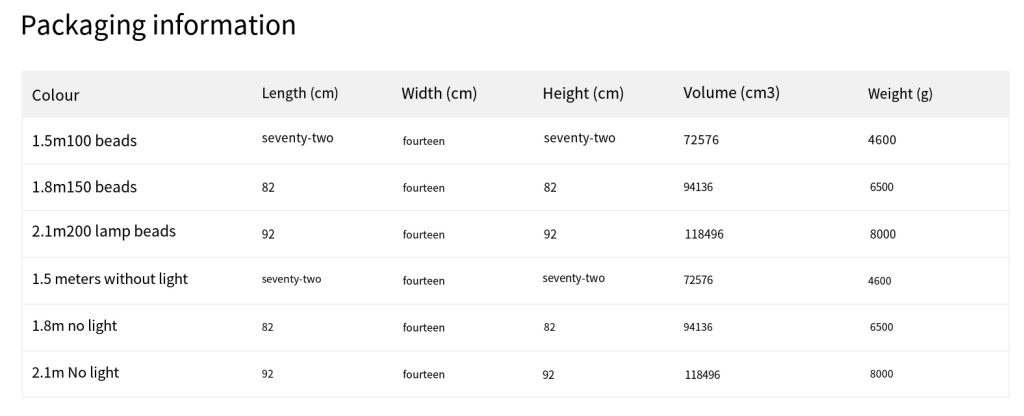Click the Width (cm) column header
This screenshot has width=1024, height=416.
439,93
